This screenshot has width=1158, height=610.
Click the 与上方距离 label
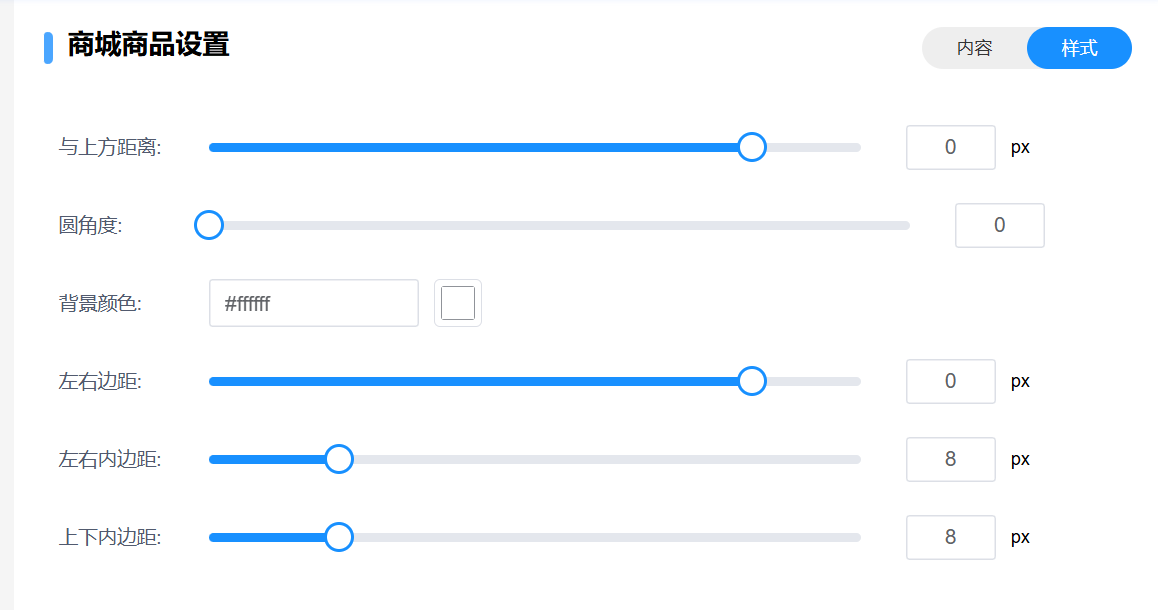(110, 147)
